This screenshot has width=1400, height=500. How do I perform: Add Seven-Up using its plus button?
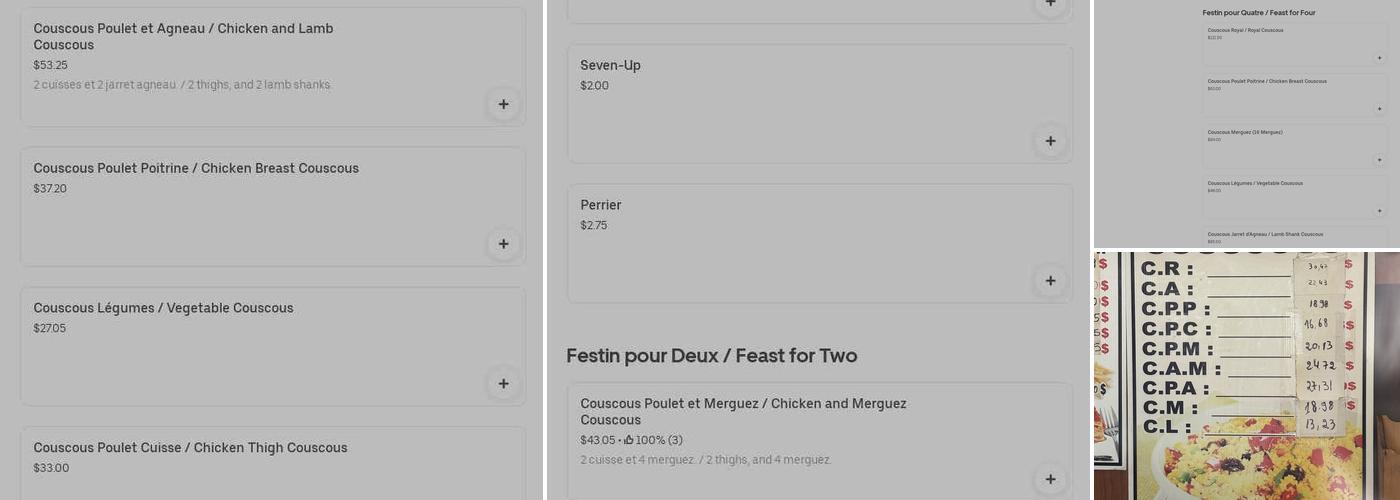1050,141
